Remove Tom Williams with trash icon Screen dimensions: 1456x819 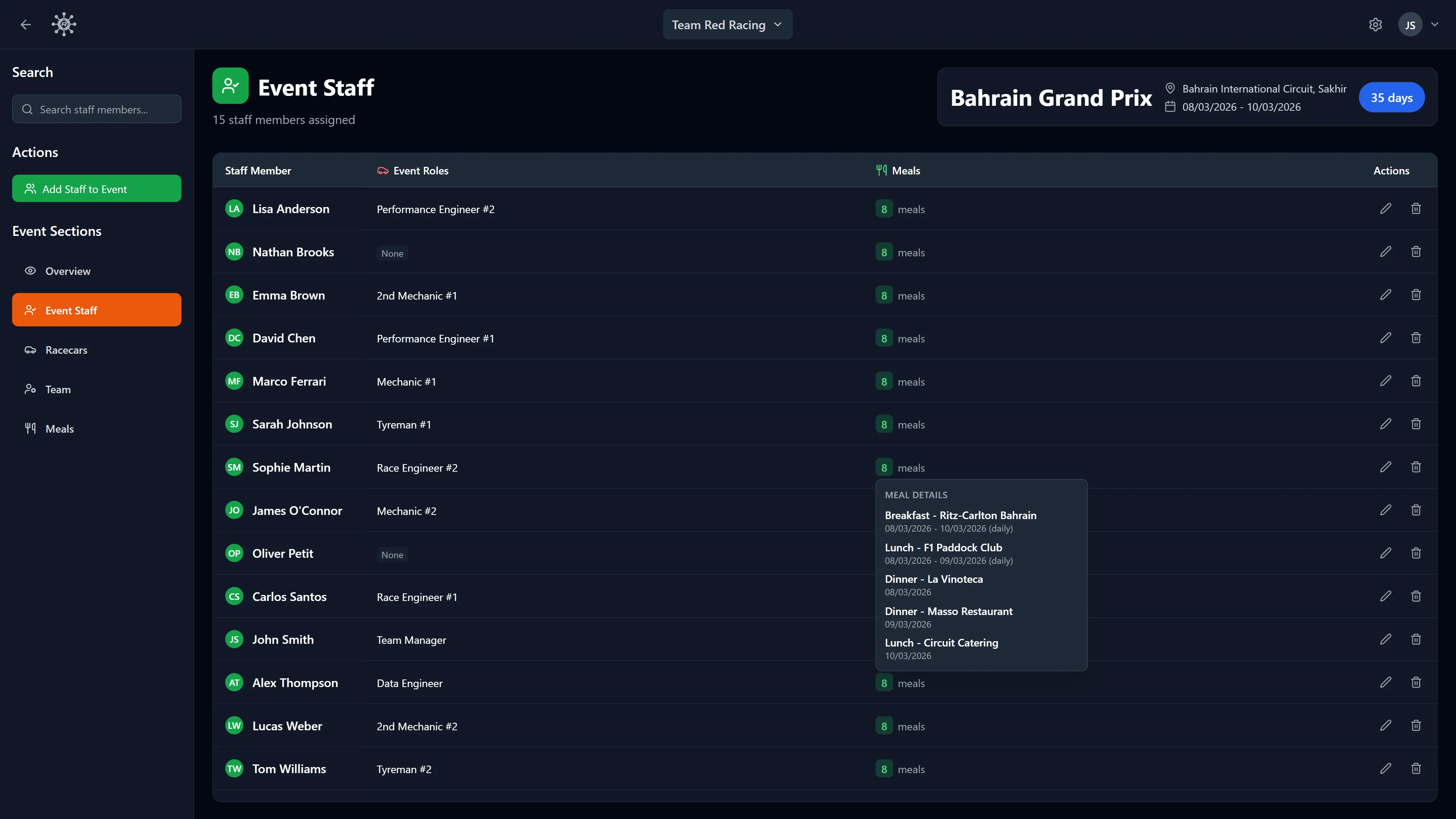tap(1416, 768)
